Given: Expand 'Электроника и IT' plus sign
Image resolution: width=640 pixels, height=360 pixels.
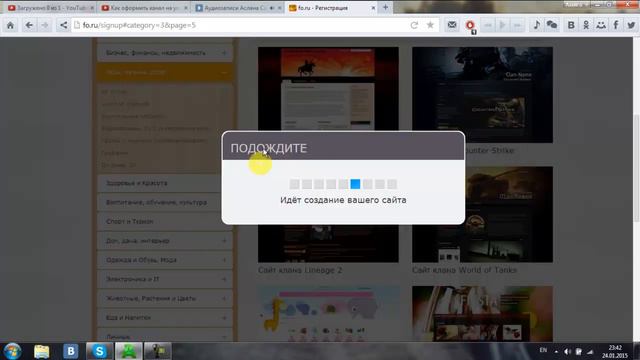Looking at the screenshot, I should click(224, 279).
